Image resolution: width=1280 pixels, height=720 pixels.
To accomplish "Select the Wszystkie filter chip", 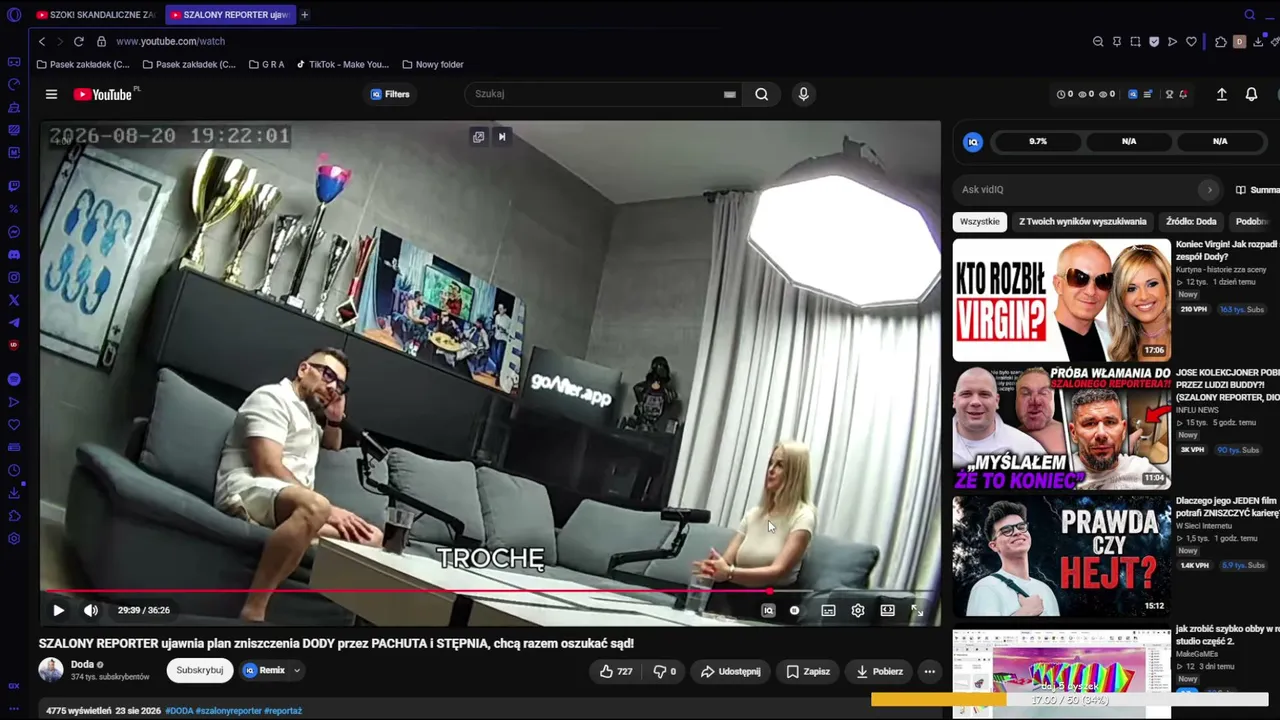I will tap(980, 221).
